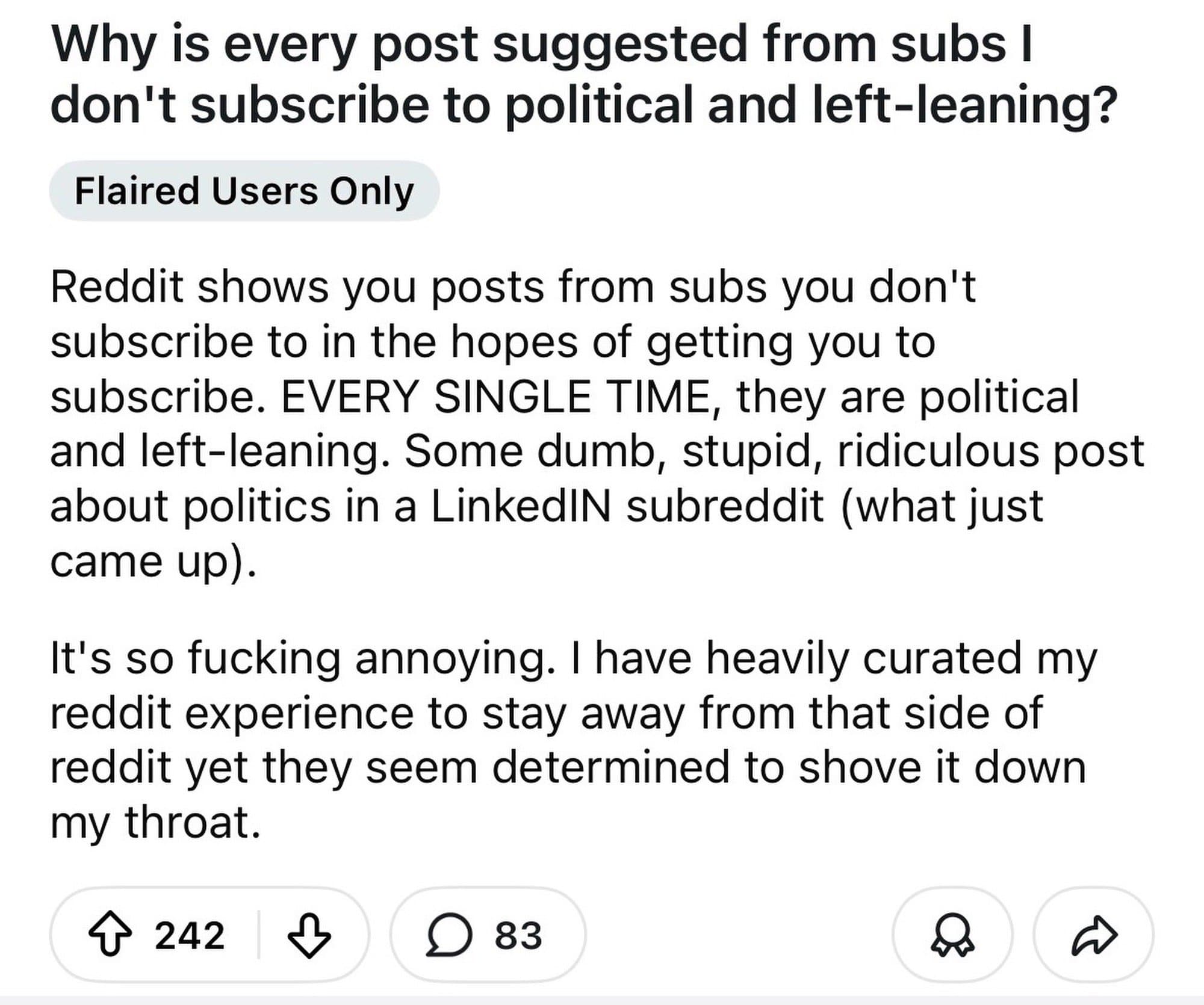Screen dimensions: 1204x1005
Task: Click the "Flaired Users Only" flair tag
Action: pyautogui.click(x=244, y=191)
